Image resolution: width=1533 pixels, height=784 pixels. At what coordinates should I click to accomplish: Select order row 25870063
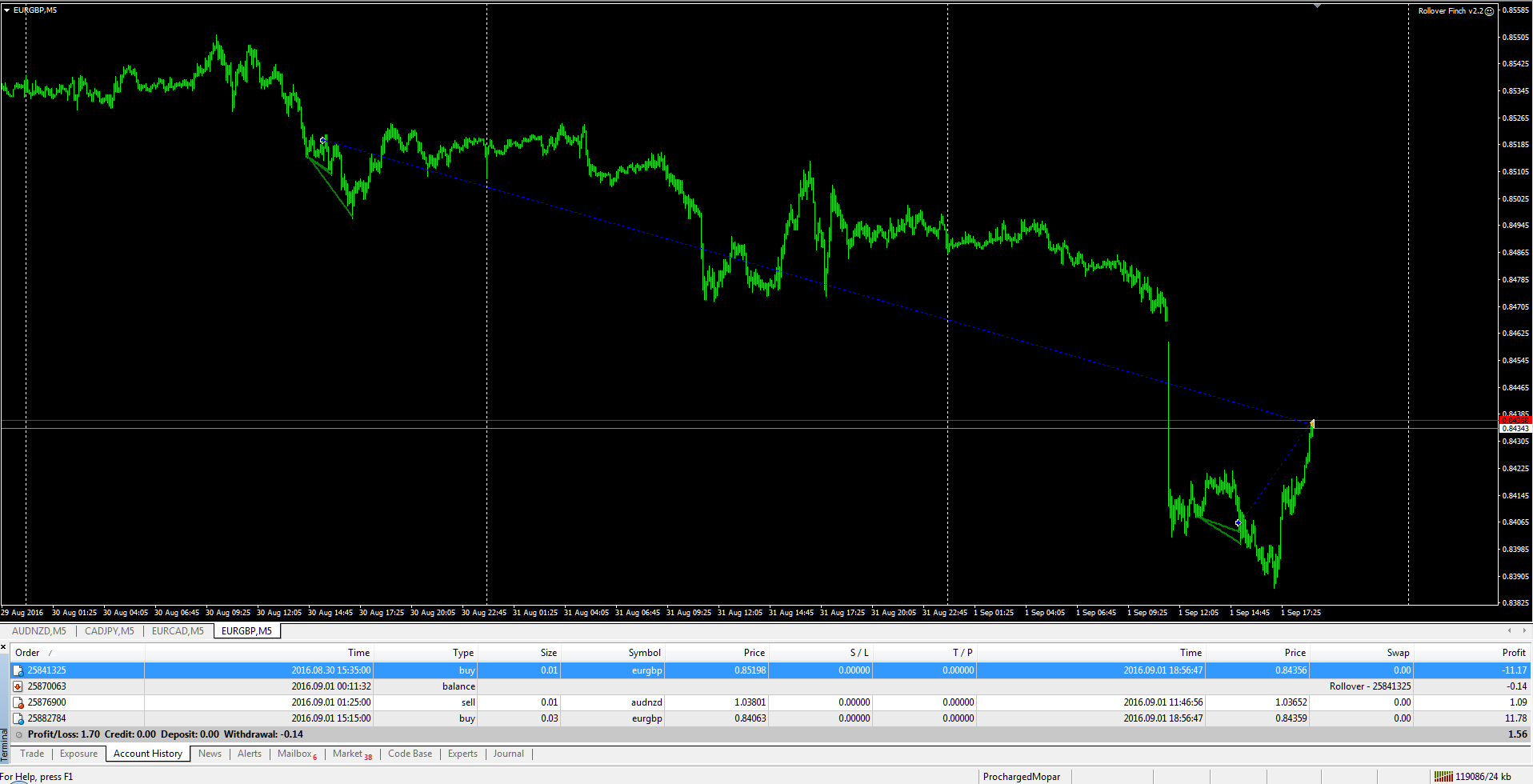coord(771,686)
